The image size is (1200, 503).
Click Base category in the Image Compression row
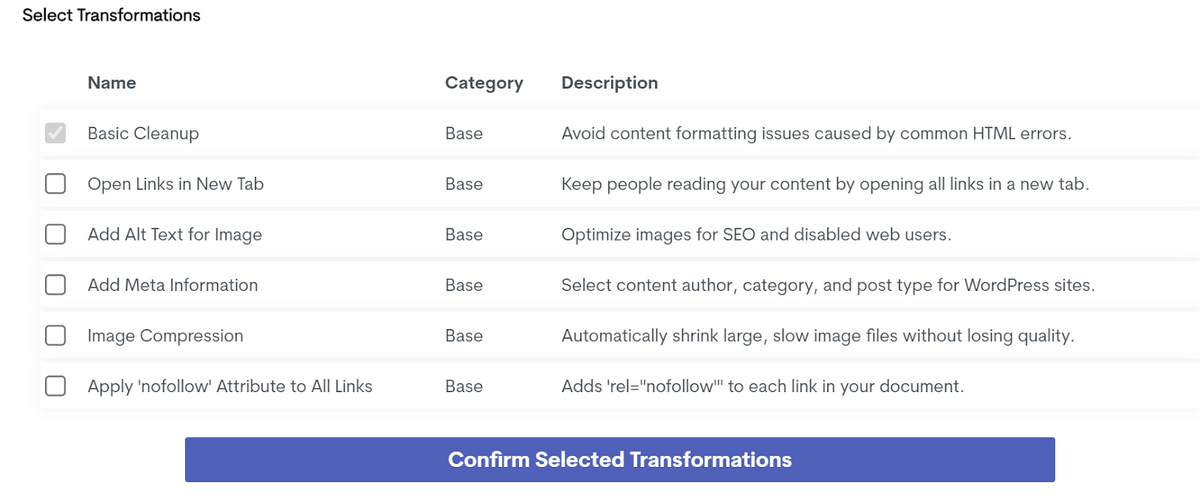[x=464, y=336]
